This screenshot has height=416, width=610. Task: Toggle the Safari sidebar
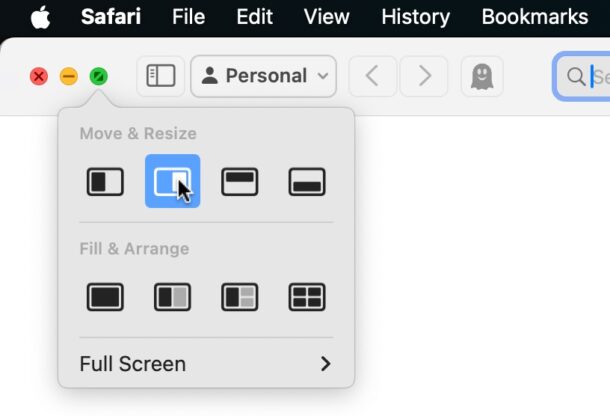(160, 76)
